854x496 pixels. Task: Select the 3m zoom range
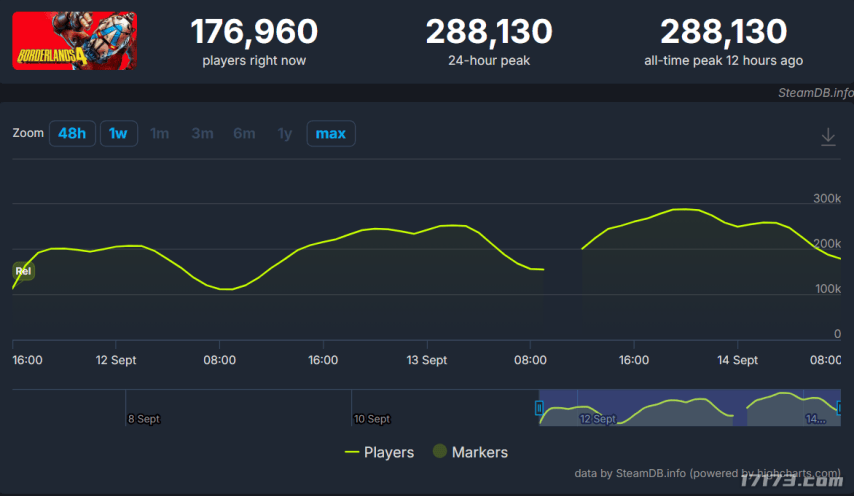click(202, 133)
